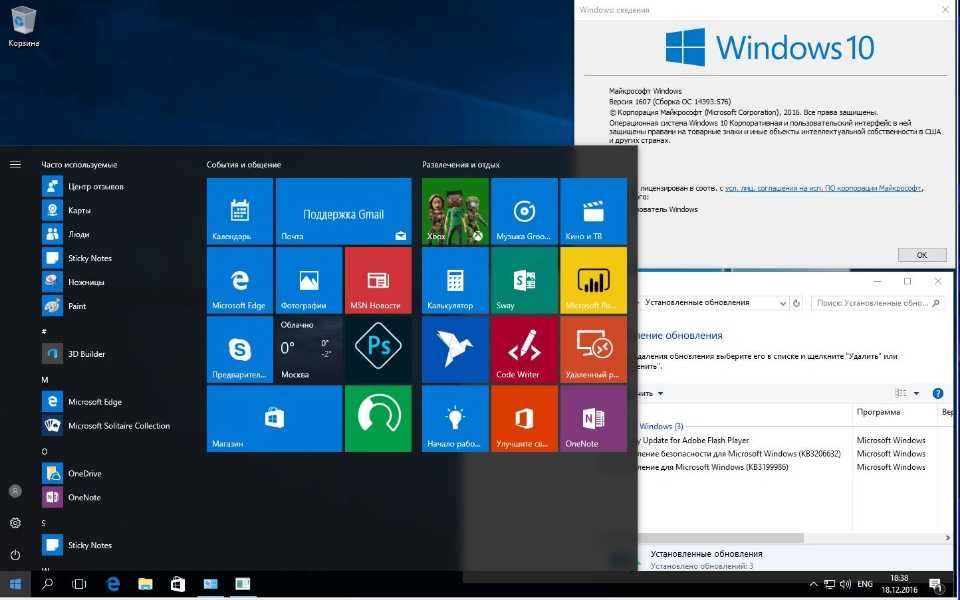The width and height of the screenshot is (960, 600).
Task: Open the green gauge icon tile
Action: [378, 419]
